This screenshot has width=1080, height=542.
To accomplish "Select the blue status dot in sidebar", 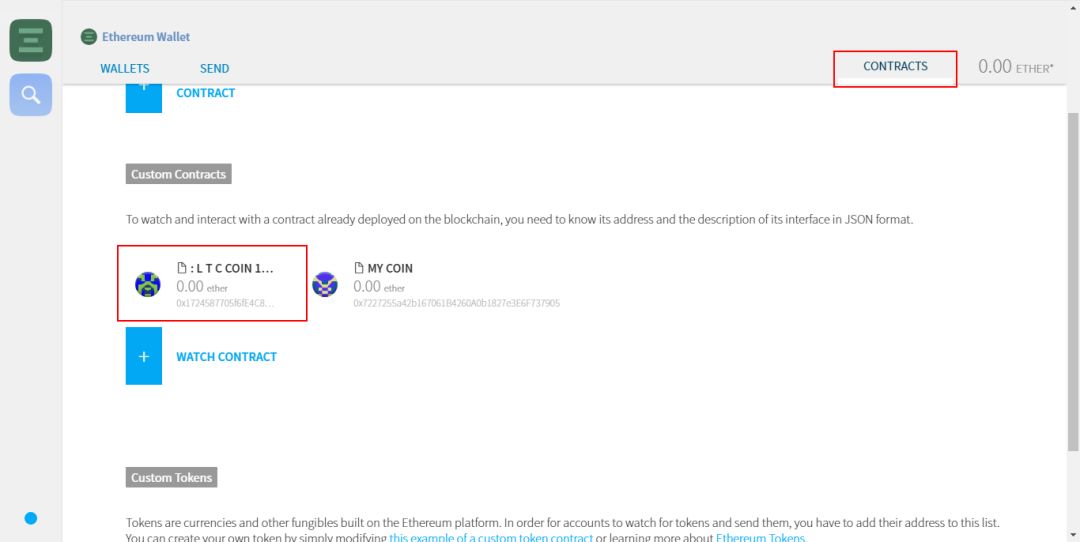I will [x=30, y=518].
